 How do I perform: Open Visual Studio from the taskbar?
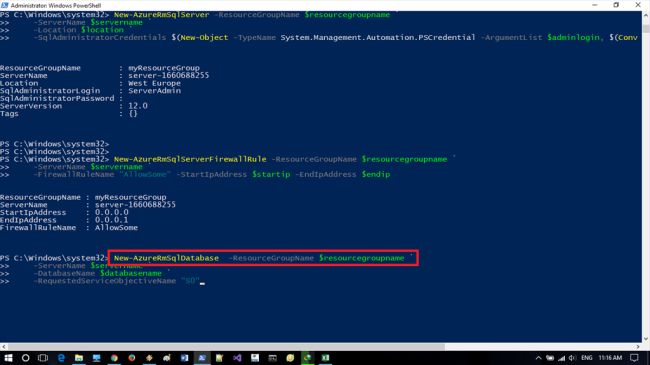click(x=237, y=358)
